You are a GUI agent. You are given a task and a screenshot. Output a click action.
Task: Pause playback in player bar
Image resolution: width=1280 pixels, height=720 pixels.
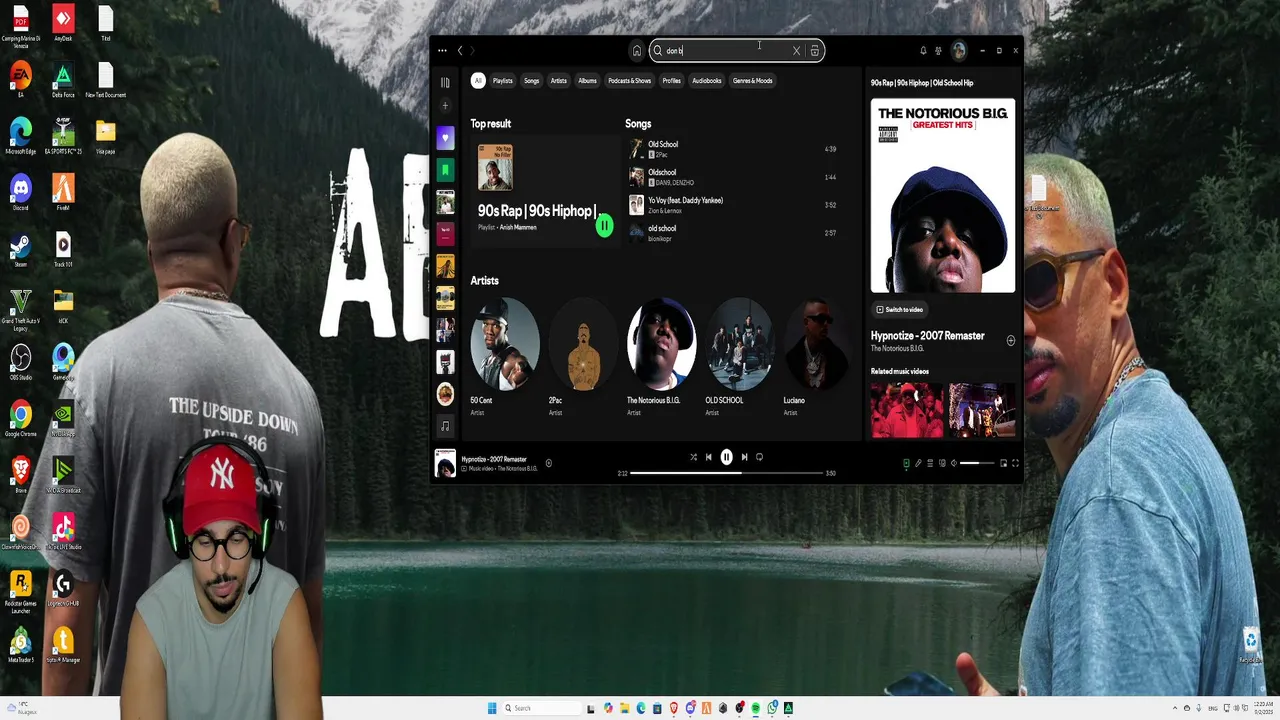point(726,457)
